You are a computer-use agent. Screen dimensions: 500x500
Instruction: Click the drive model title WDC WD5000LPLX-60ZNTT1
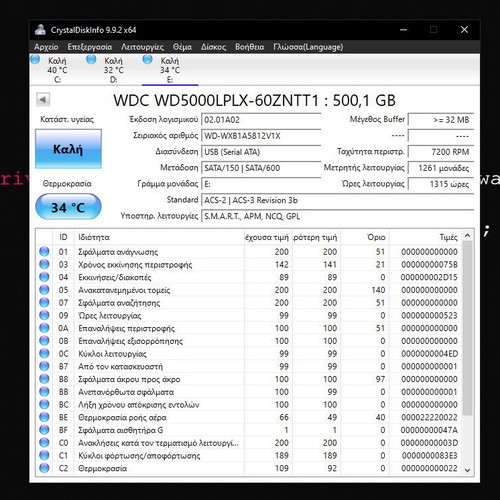pyautogui.click(x=216, y=100)
